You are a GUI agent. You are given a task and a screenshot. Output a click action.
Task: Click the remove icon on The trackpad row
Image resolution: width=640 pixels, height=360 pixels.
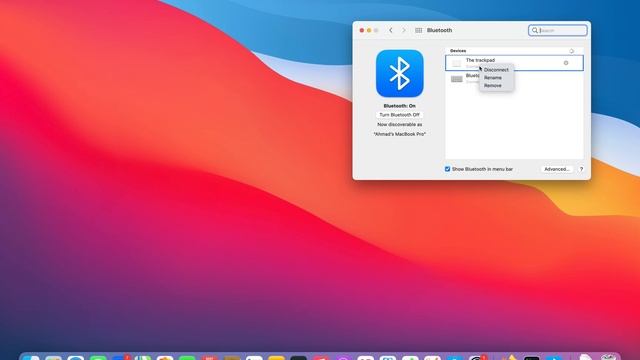point(566,63)
